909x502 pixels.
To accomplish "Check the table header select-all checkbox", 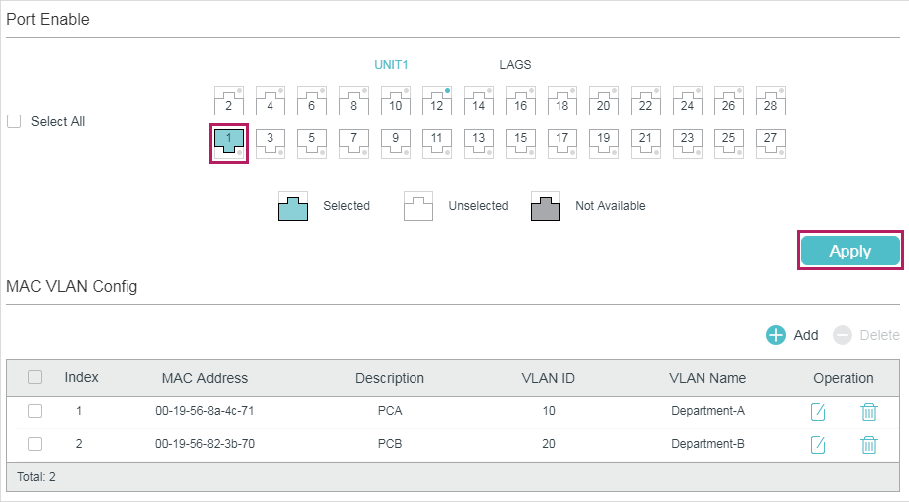I will [35, 377].
